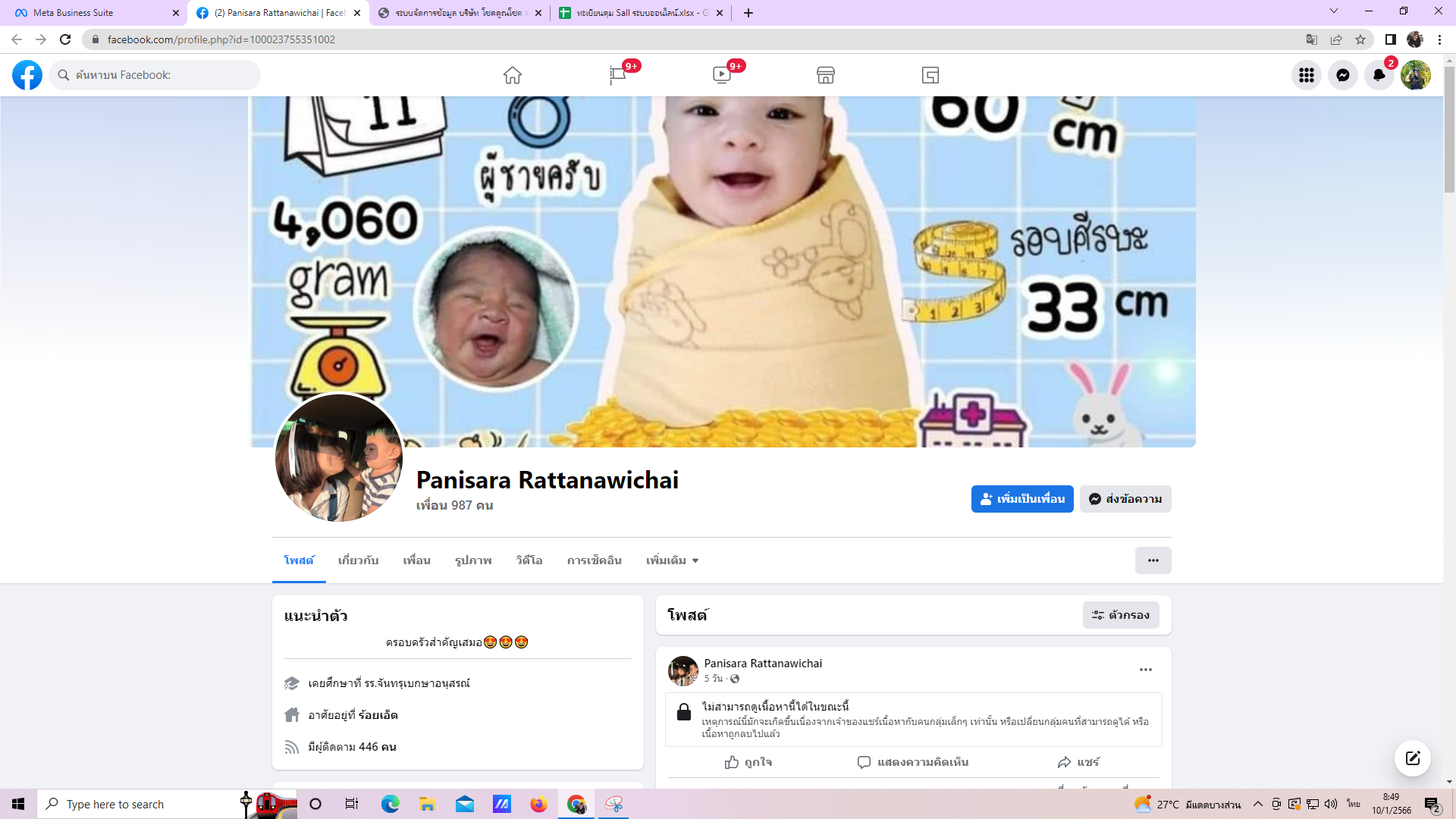
Task: Click new message compose floating icon
Action: 1412,758
